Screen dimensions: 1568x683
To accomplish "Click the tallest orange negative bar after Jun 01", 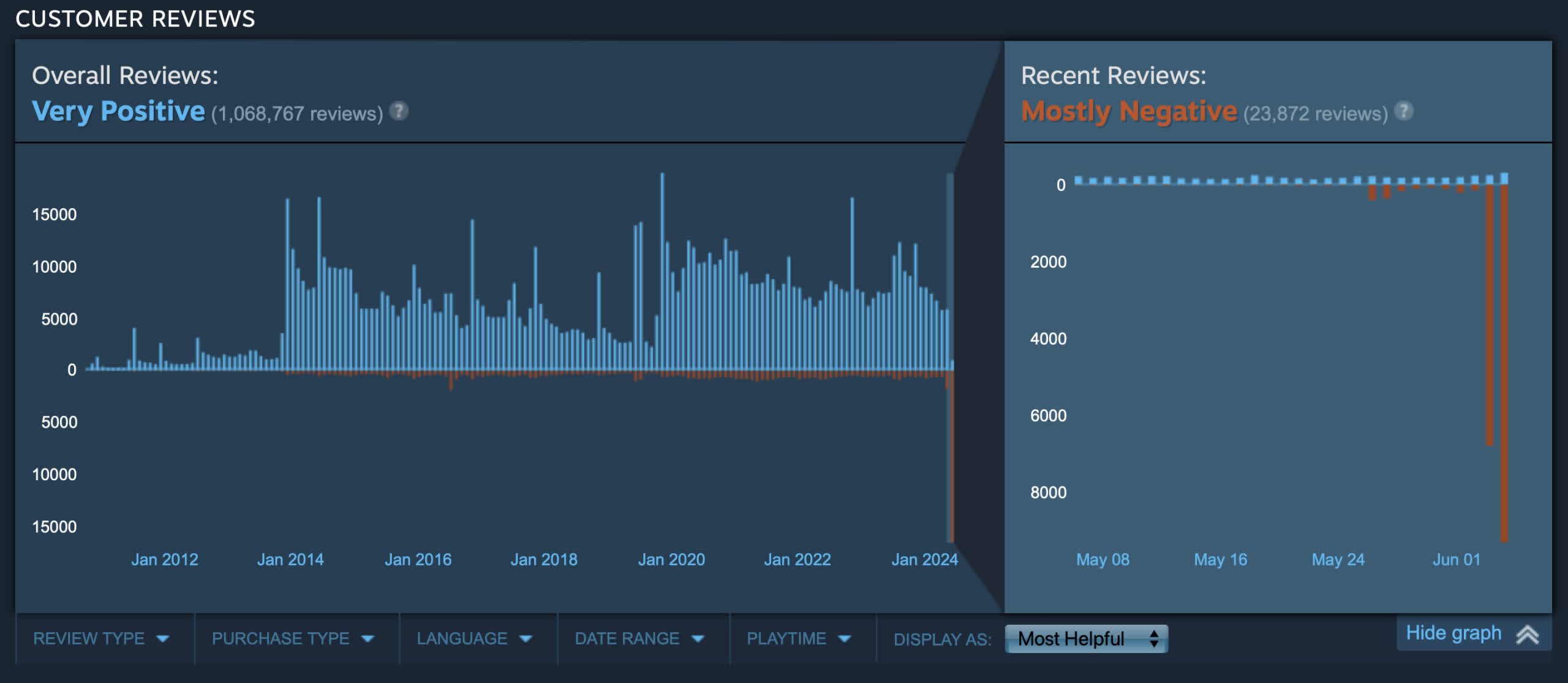I will tap(1504, 368).
